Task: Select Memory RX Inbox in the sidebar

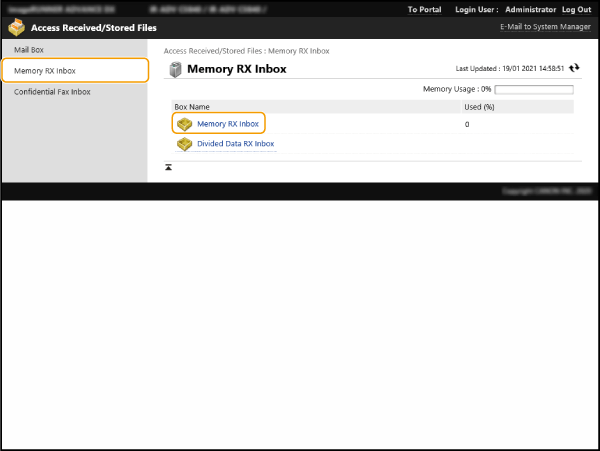Action: pos(45,71)
